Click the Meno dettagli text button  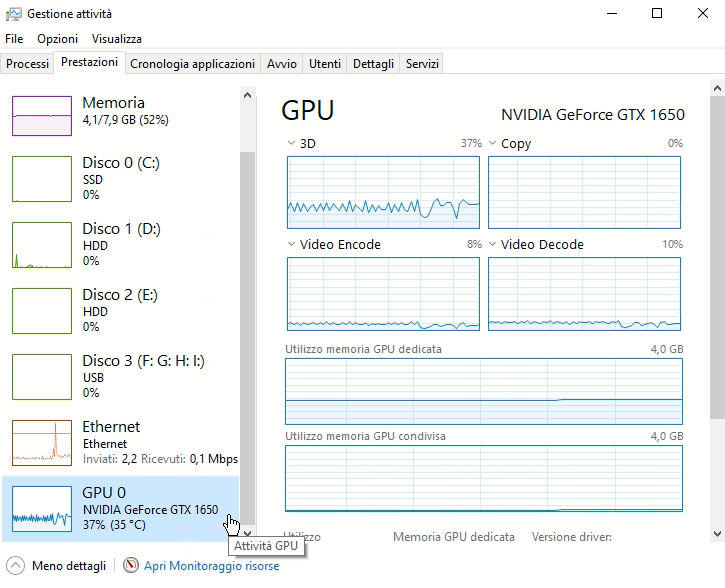pyautogui.click(x=69, y=566)
